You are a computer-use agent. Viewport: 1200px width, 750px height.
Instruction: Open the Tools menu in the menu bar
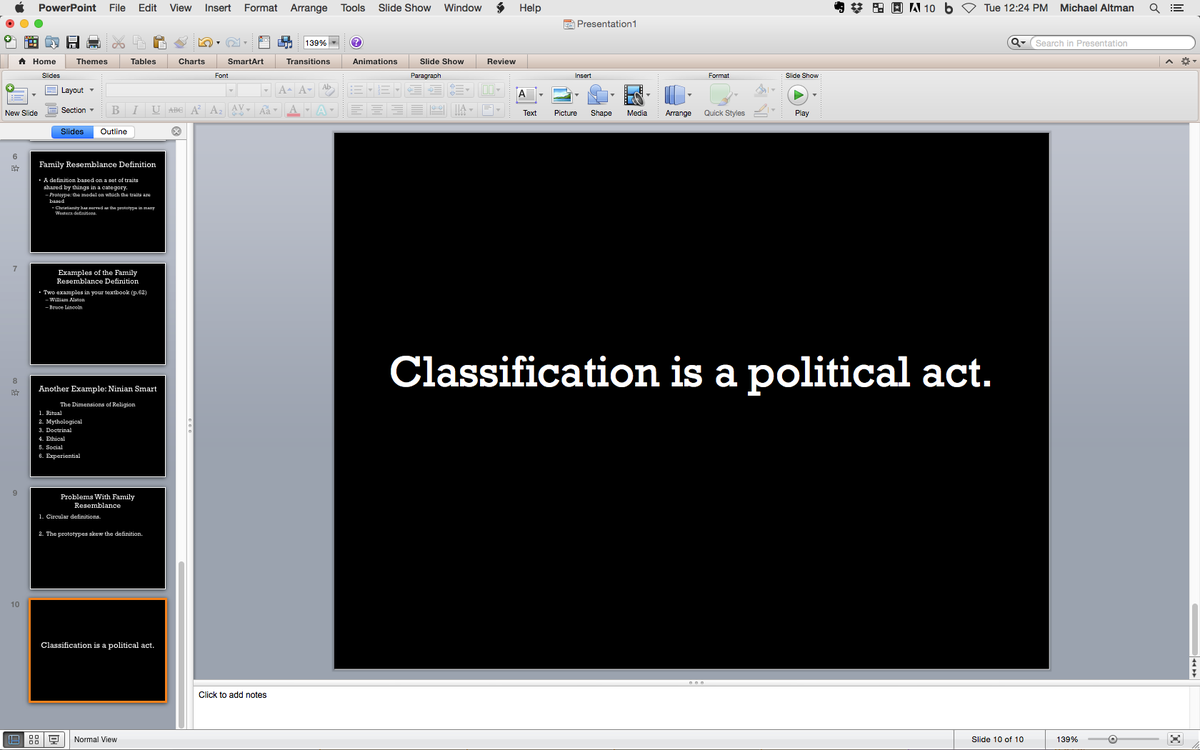[x=353, y=8]
